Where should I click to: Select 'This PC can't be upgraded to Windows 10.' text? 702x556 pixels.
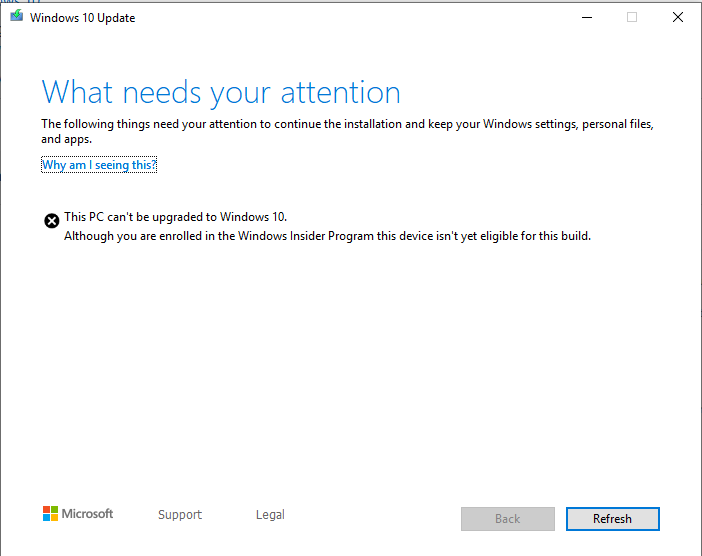tap(176, 217)
